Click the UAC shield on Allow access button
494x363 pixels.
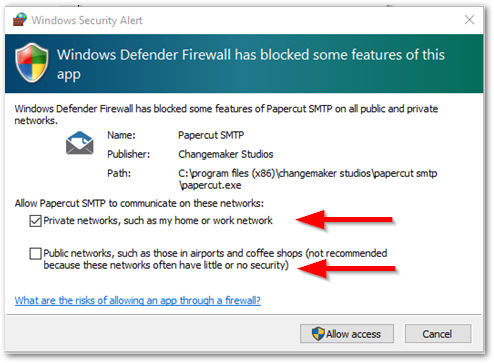pyautogui.click(x=318, y=333)
